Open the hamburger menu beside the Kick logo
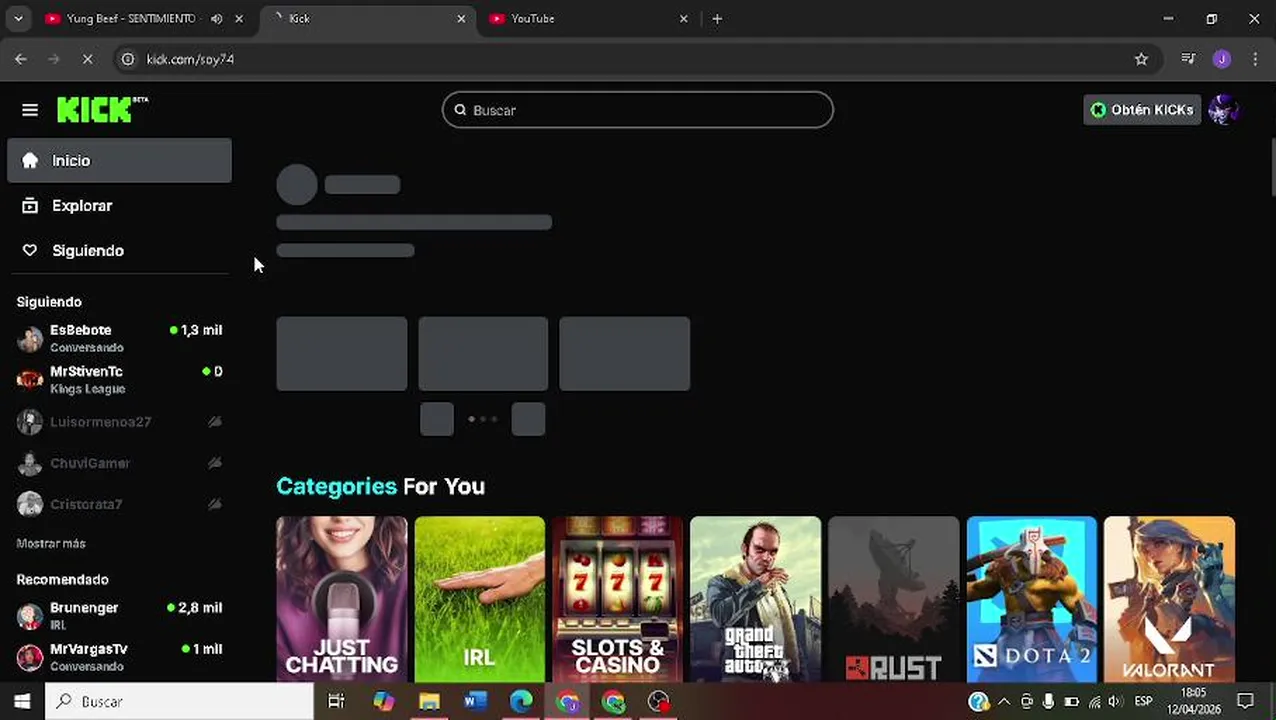This screenshot has height=720, width=1276. [x=30, y=110]
